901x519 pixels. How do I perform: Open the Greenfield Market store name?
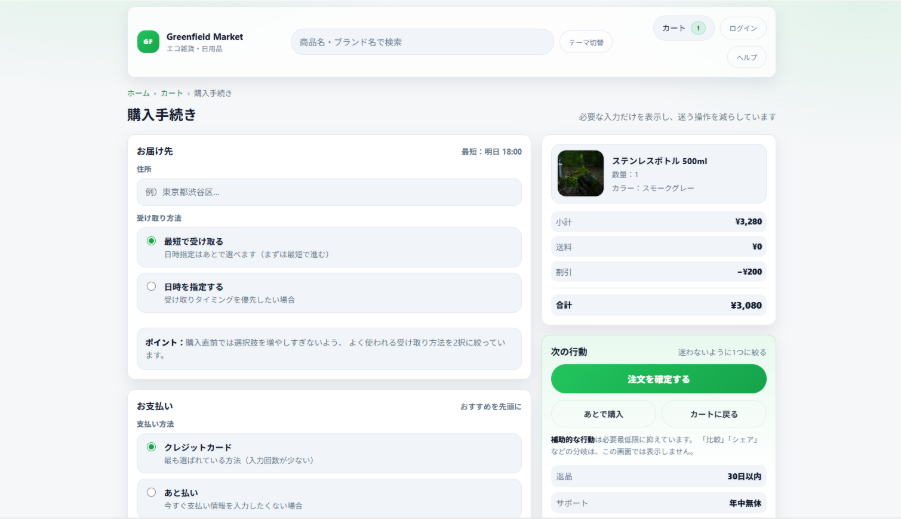coord(205,37)
